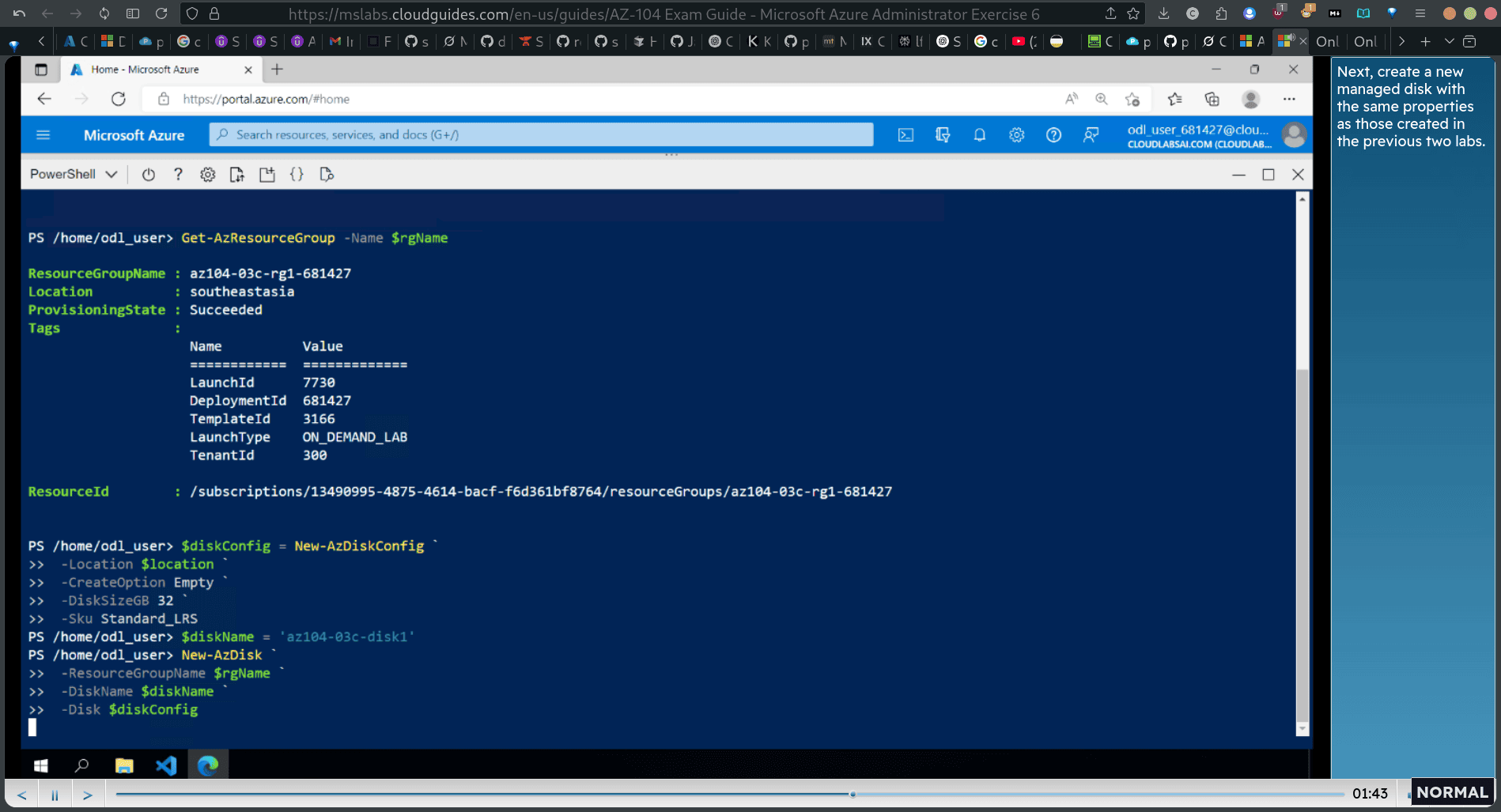This screenshot has width=1501, height=812.
Task: Click the upload/download files icon in Cloud Shell
Action: [236, 175]
